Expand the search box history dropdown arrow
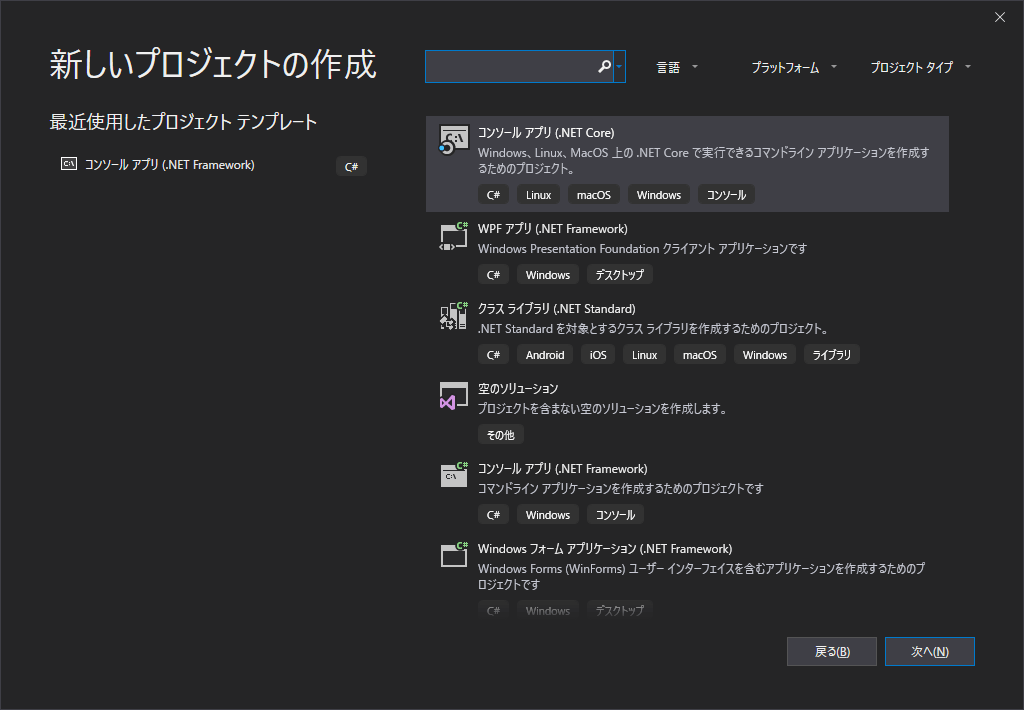Viewport: 1024px width, 710px height. click(x=619, y=67)
